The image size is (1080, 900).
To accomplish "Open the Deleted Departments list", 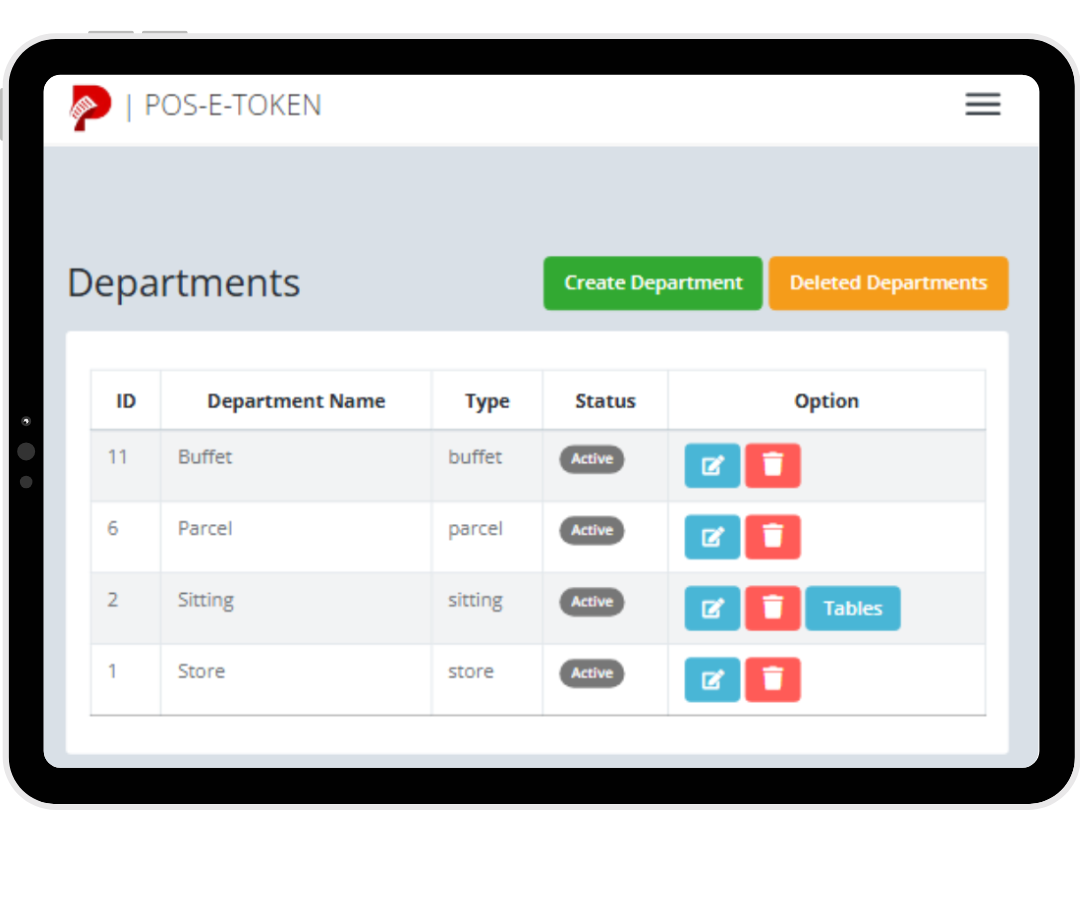I will (888, 283).
